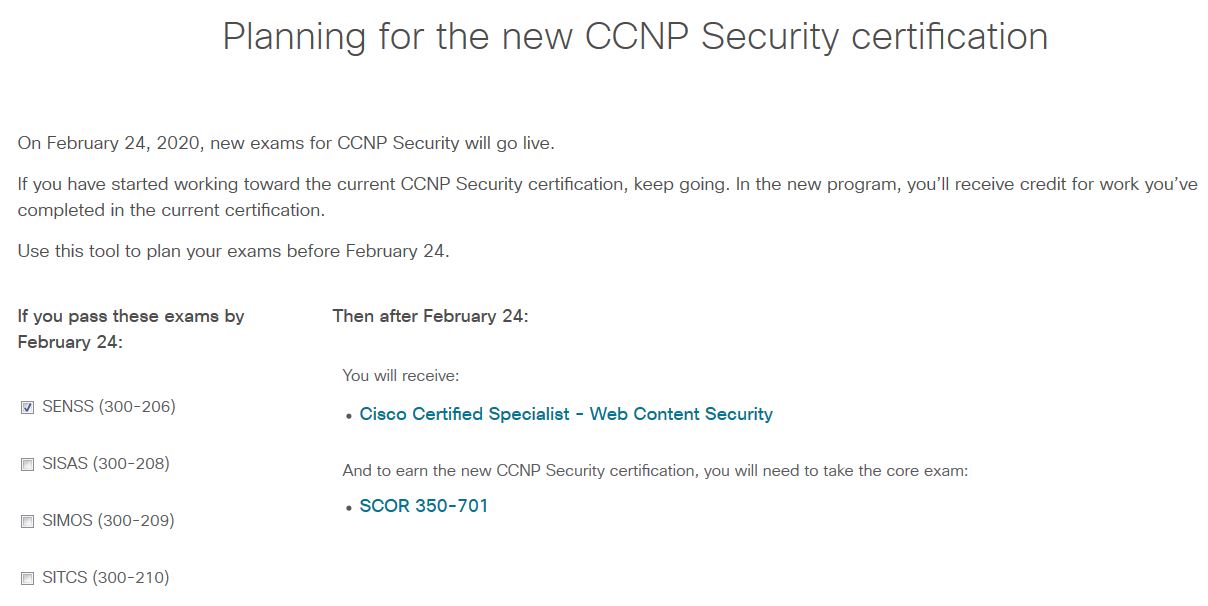This screenshot has width=1208, height=606.
Task: Tick the SISAS (300-208) checkbox
Action: 28,465
